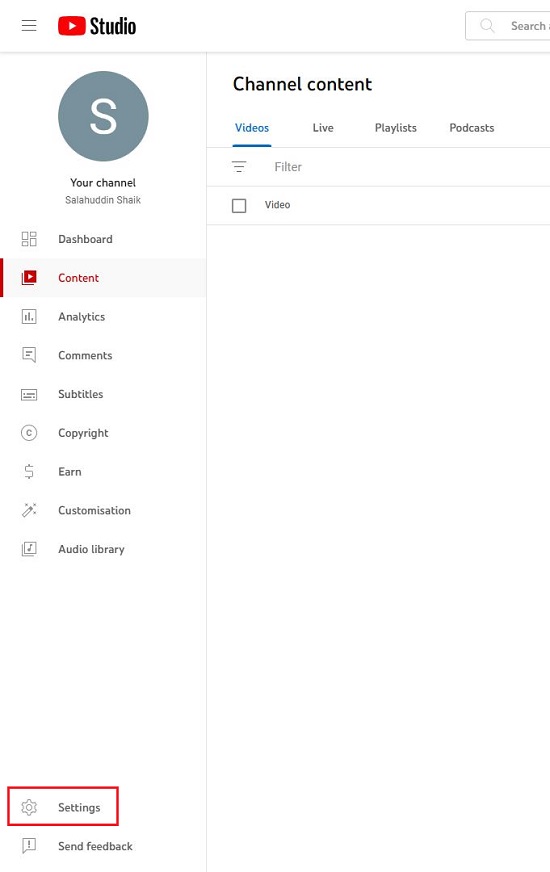The width and height of the screenshot is (550, 872).
Task: Open the filter list icon
Action: pyautogui.click(x=239, y=166)
